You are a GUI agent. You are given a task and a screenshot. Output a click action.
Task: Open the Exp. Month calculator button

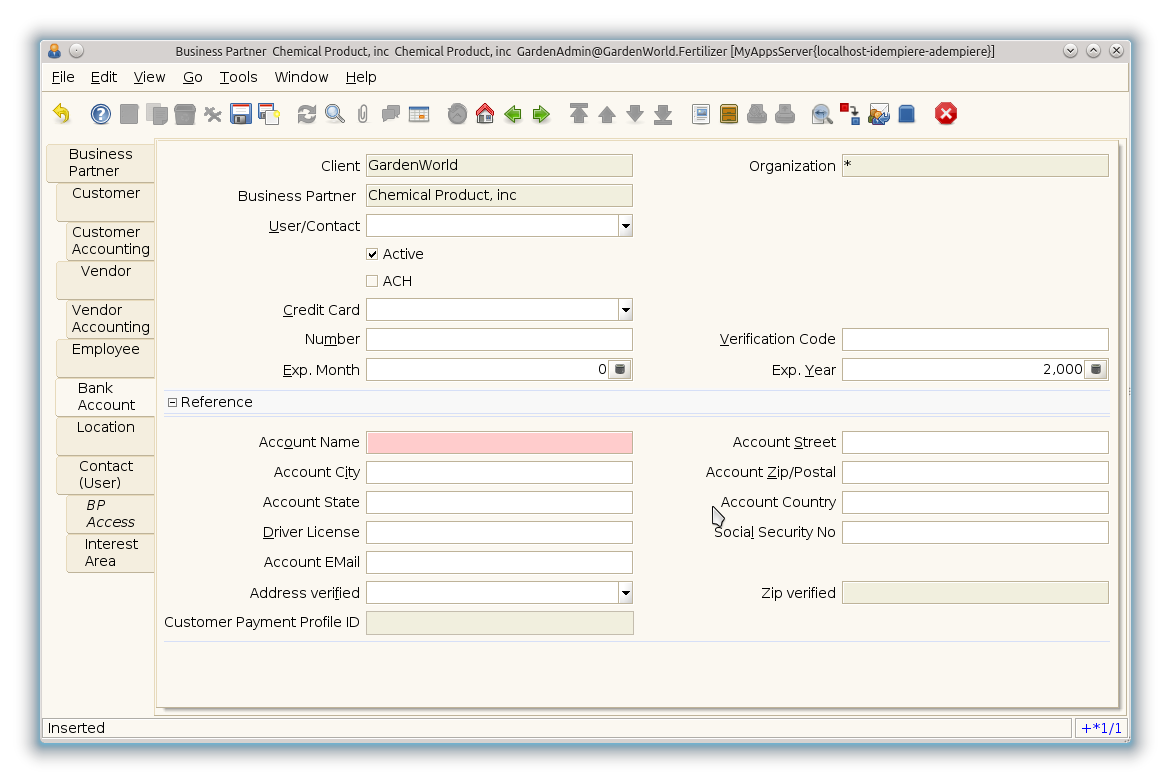coord(620,370)
